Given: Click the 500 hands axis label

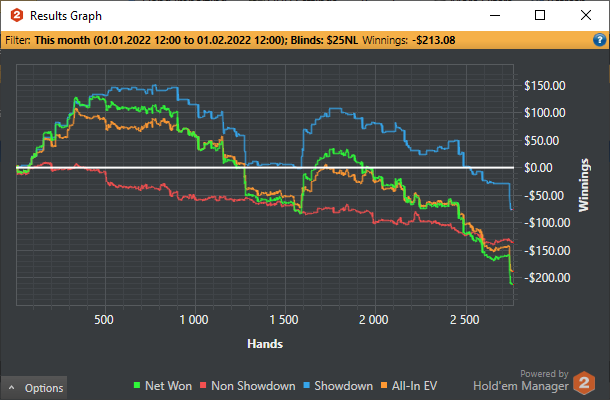Looking at the screenshot, I should click(104, 320).
